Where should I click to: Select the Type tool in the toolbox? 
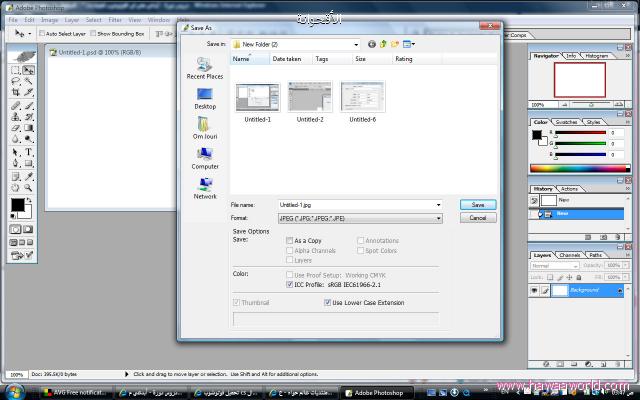[x=29, y=152]
